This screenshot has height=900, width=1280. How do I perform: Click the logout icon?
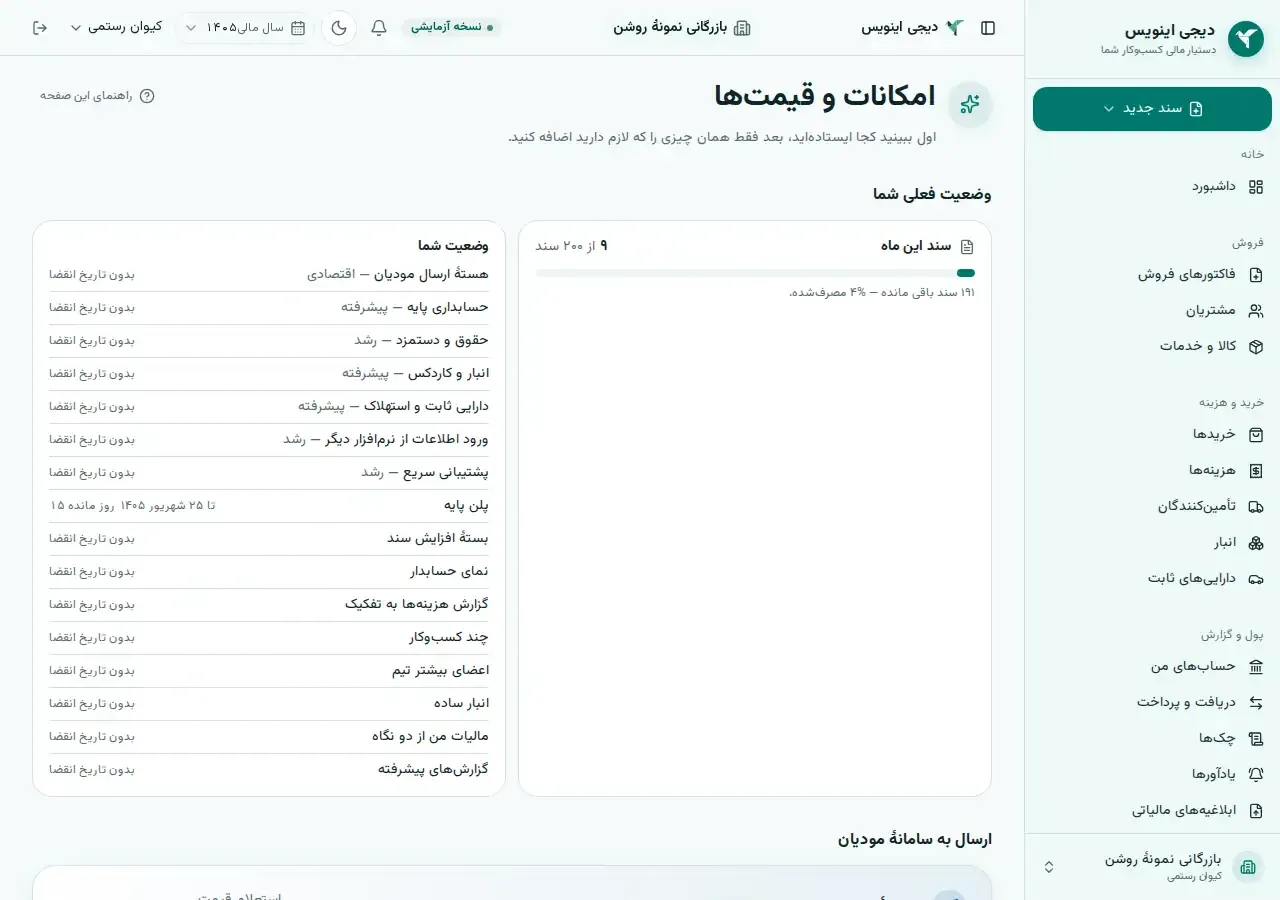point(40,28)
